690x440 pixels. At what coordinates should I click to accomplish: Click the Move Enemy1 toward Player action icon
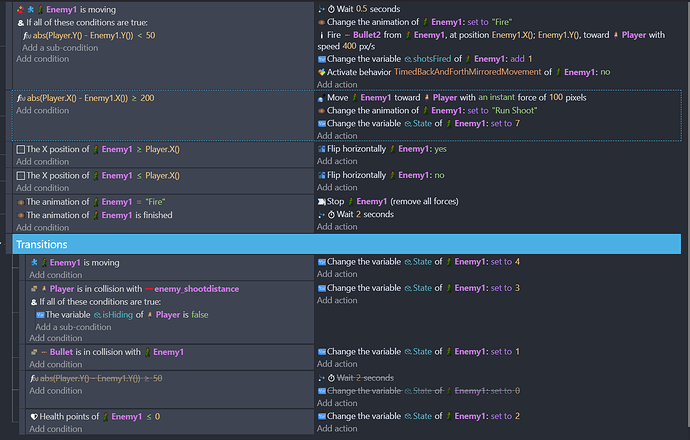pyautogui.click(x=321, y=98)
